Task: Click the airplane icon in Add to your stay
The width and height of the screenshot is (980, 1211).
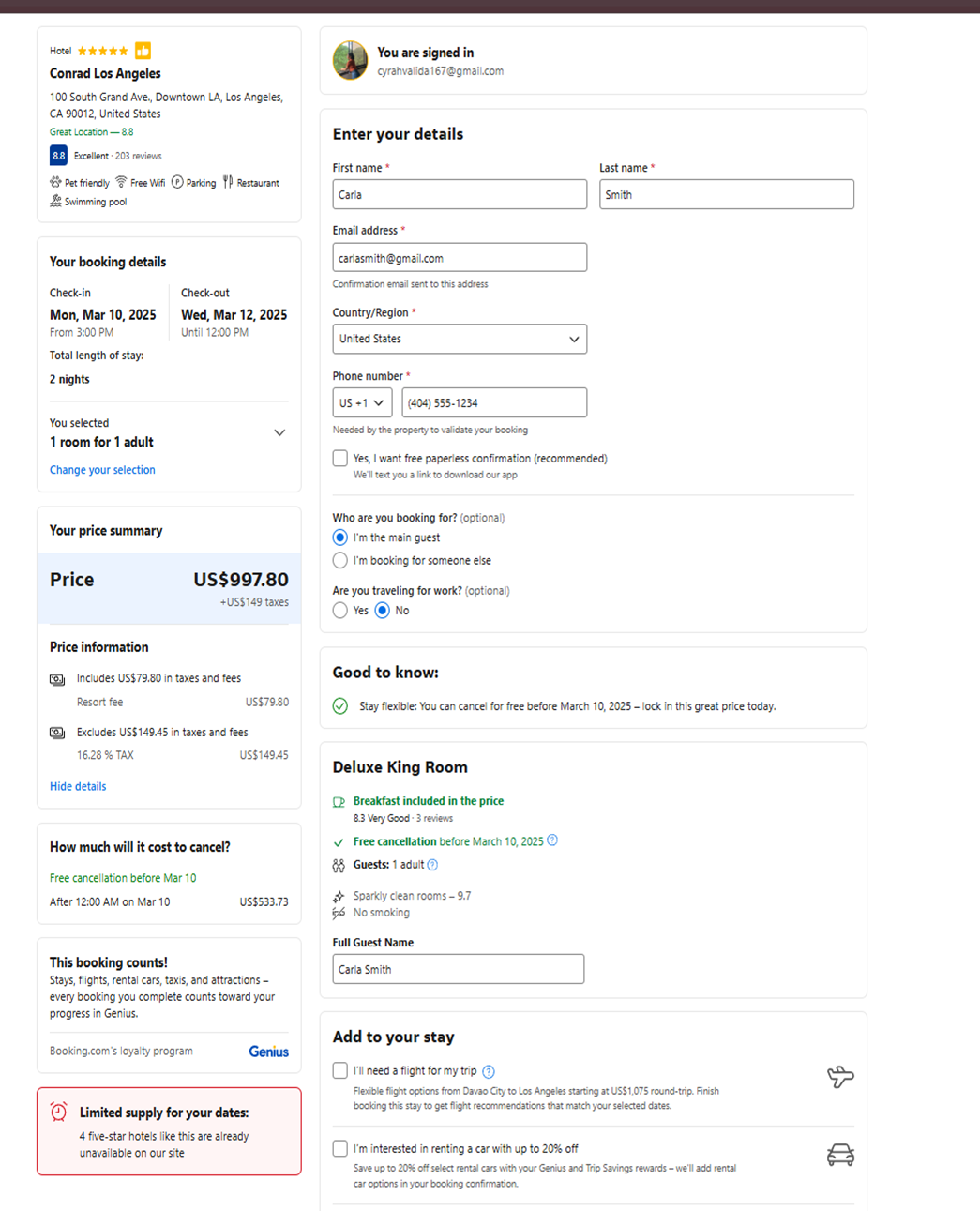Action: click(x=840, y=1077)
